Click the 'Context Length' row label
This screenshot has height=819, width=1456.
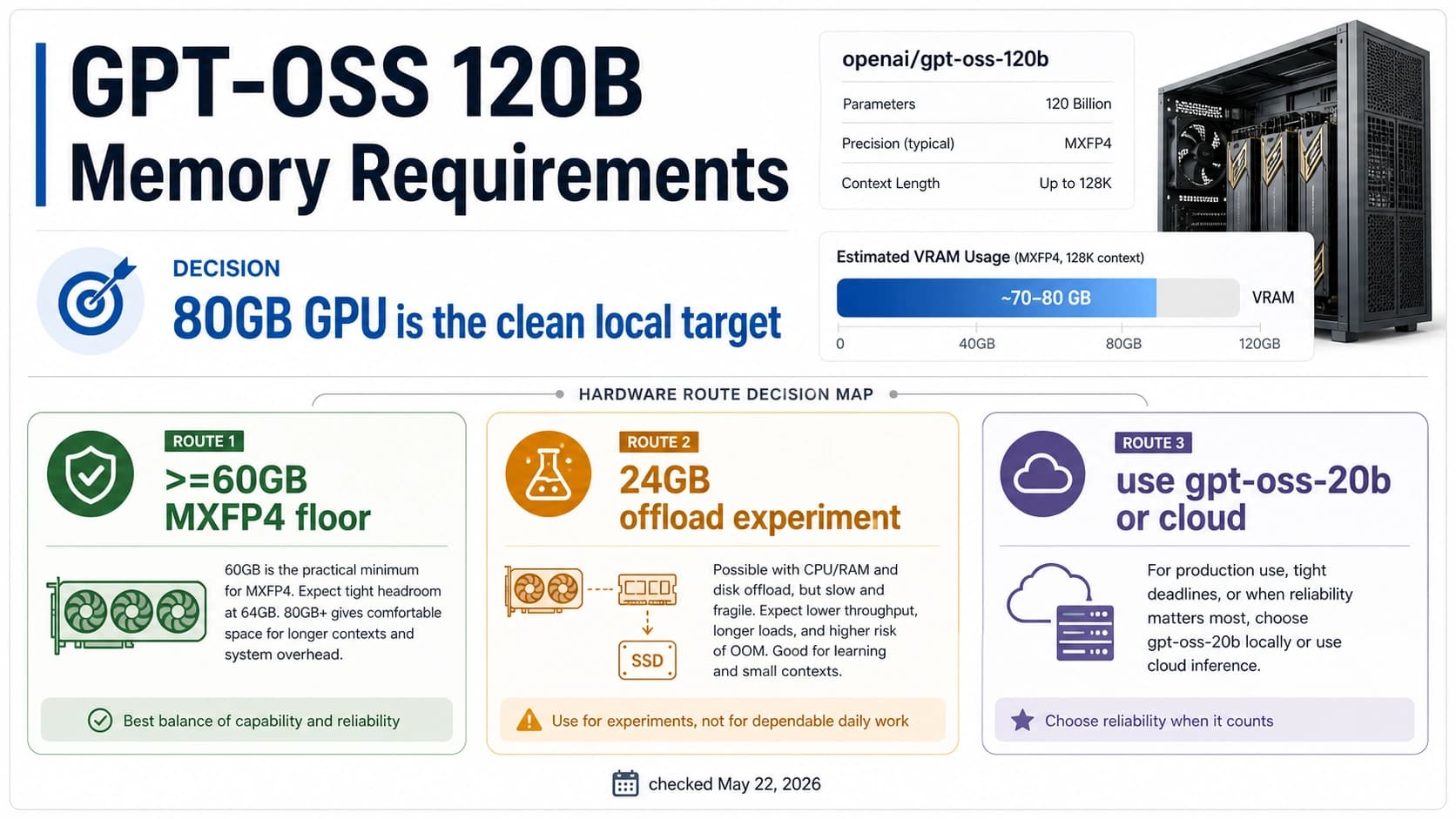click(x=890, y=184)
